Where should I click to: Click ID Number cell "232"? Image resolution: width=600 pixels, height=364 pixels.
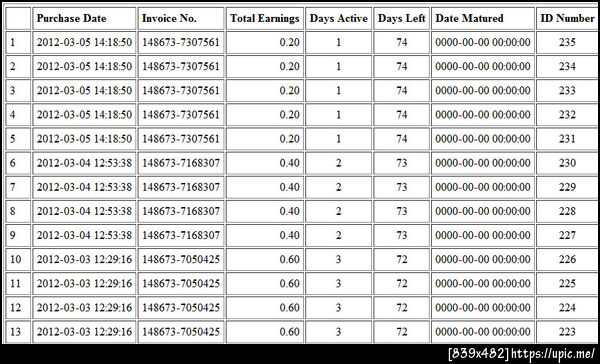pyautogui.click(x=568, y=115)
